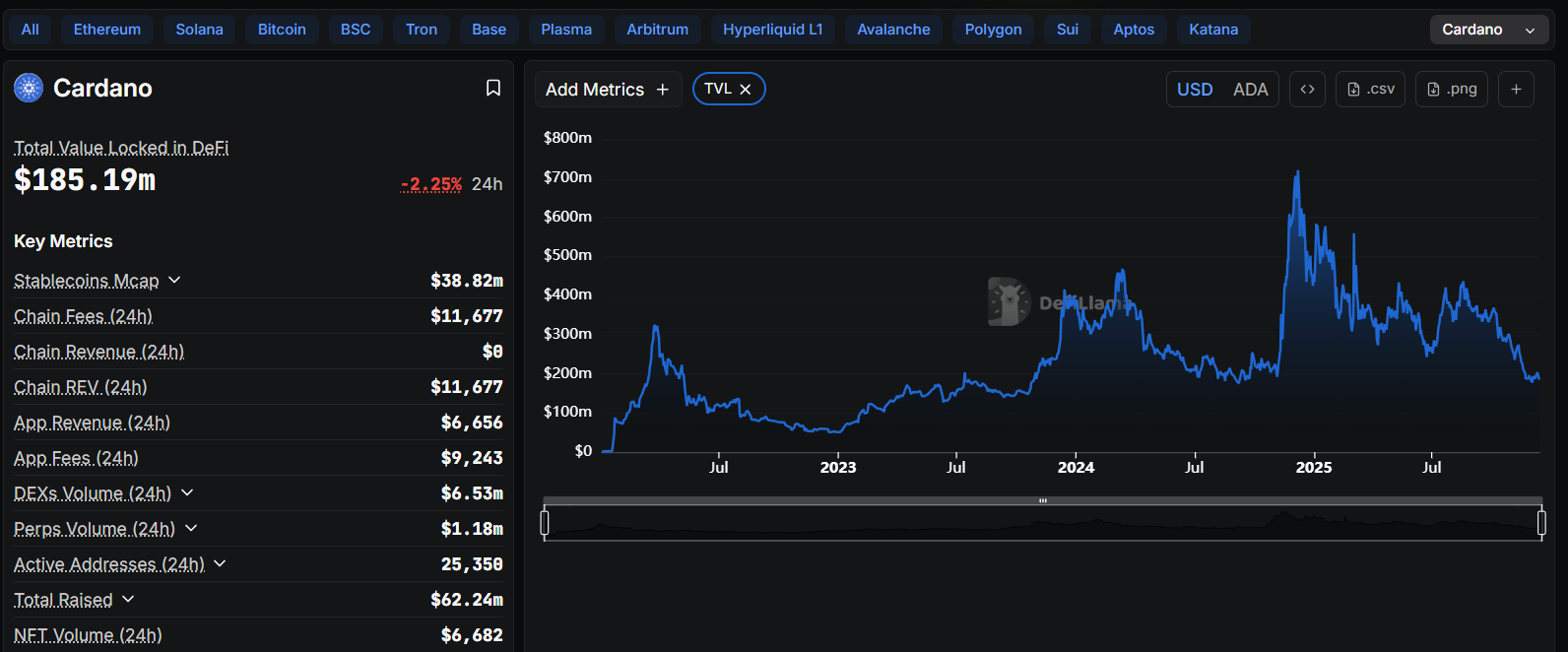Image resolution: width=1568 pixels, height=652 pixels.
Task: Click the Cardano logo icon
Action: click(29, 89)
